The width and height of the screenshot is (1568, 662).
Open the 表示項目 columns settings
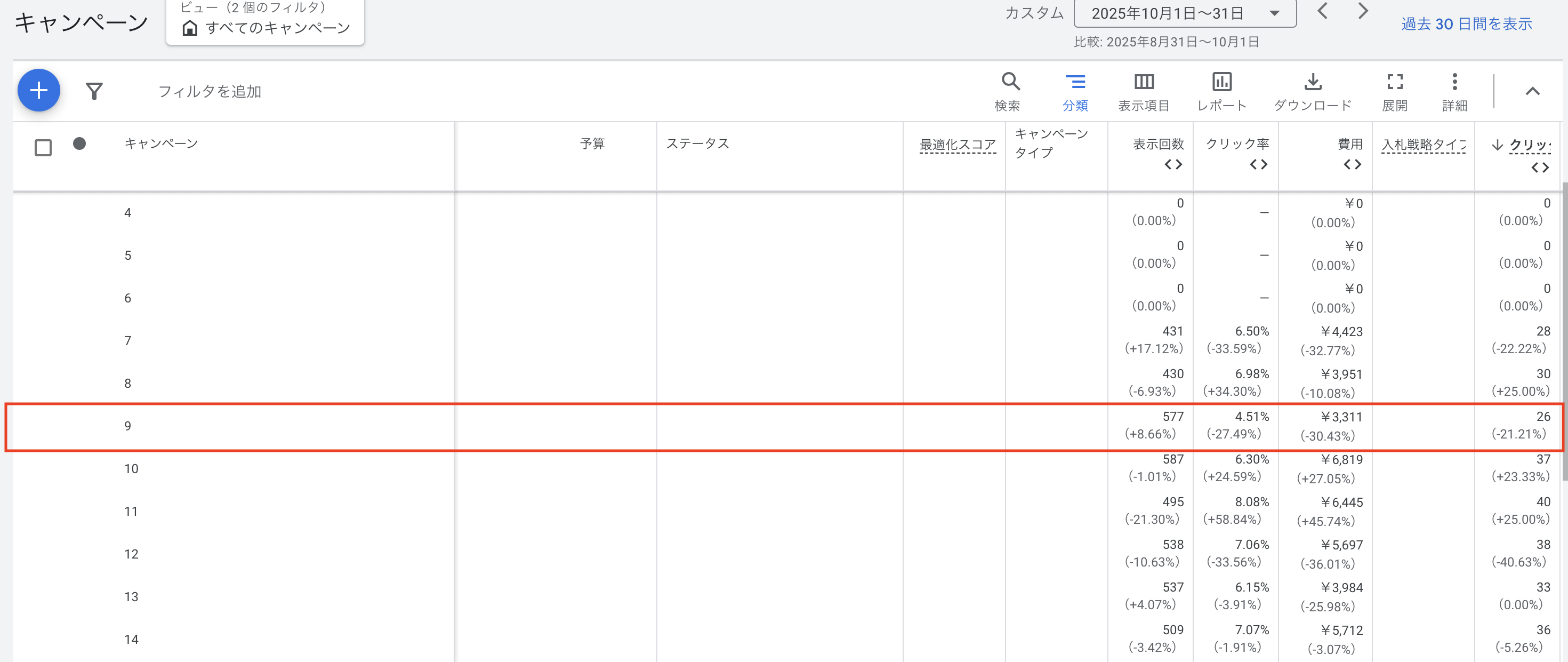point(1143,91)
